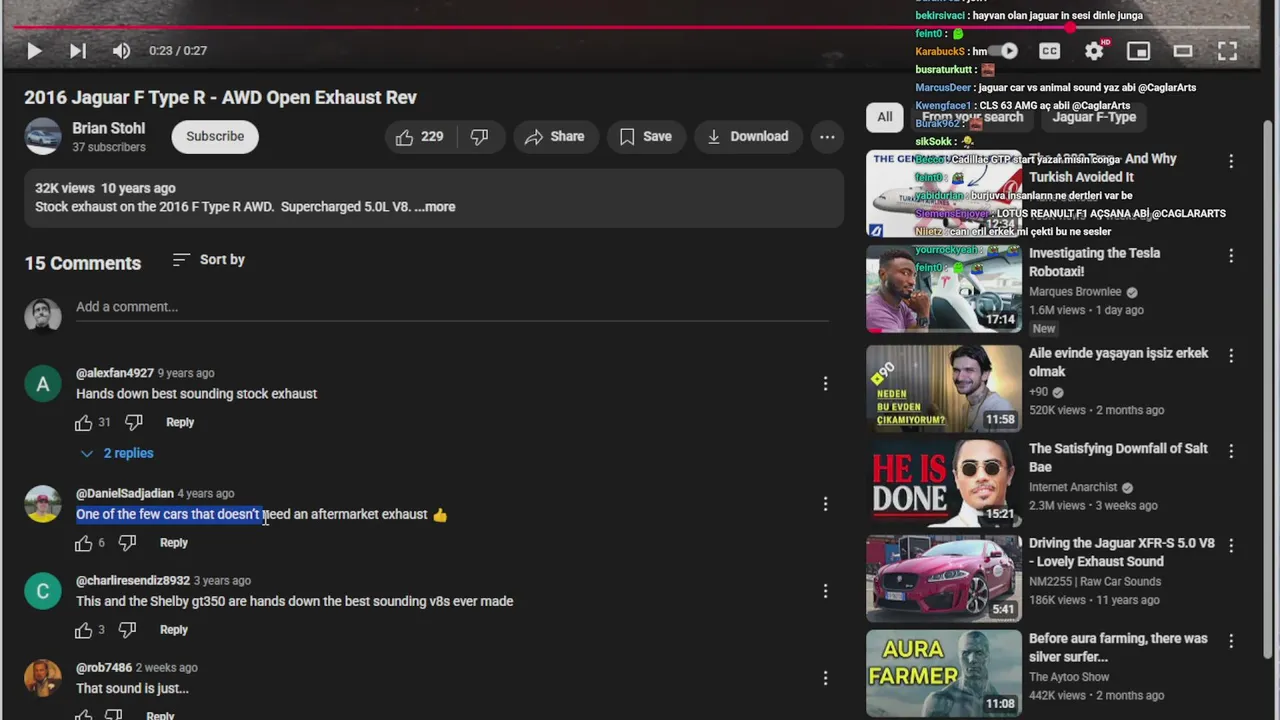This screenshot has width=1280, height=720.
Task: Open Jaguar XFR-S 5.0 V8 thumbnail
Action: click(x=944, y=579)
